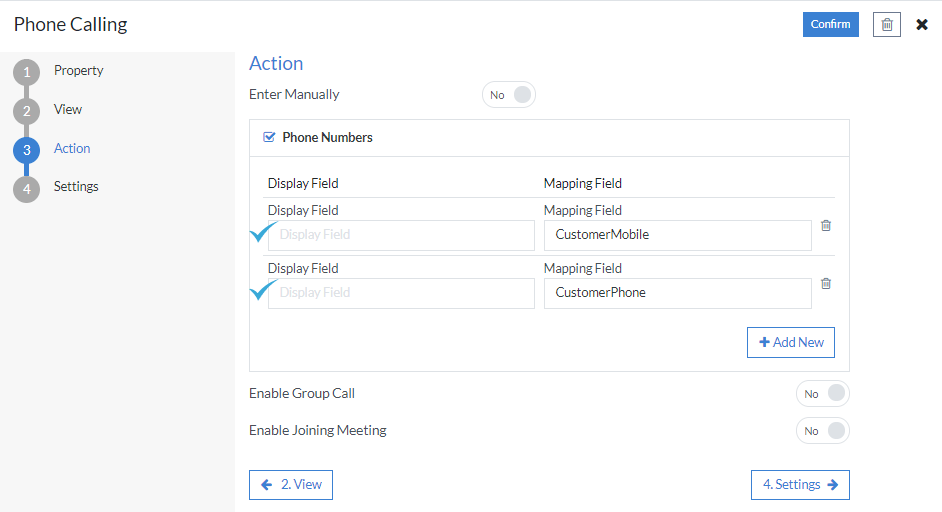Close the Phone Calling dialog with X
This screenshot has width=942, height=512.
point(922,25)
